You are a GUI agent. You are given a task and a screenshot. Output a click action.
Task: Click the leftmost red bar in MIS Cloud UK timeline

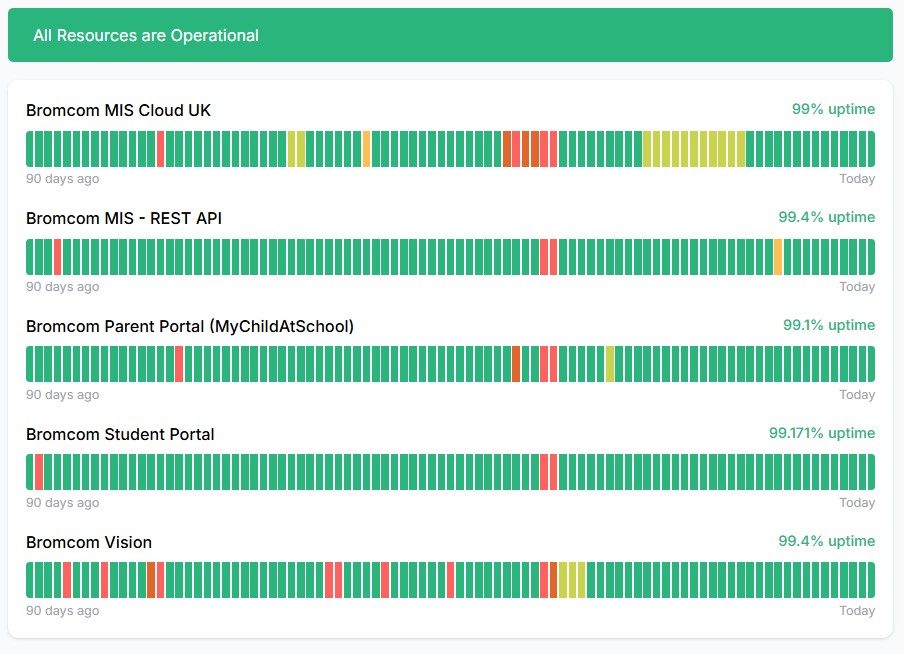tap(160, 149)
